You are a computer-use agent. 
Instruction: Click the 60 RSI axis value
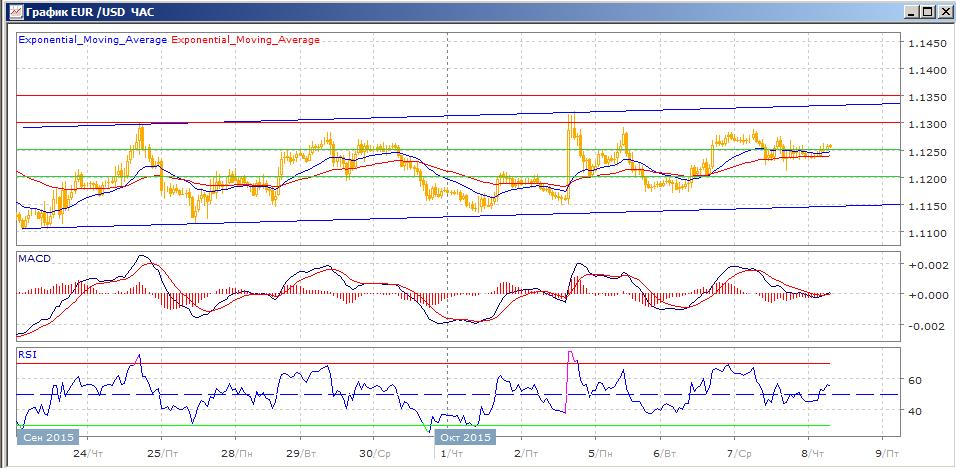click(915, 380)
